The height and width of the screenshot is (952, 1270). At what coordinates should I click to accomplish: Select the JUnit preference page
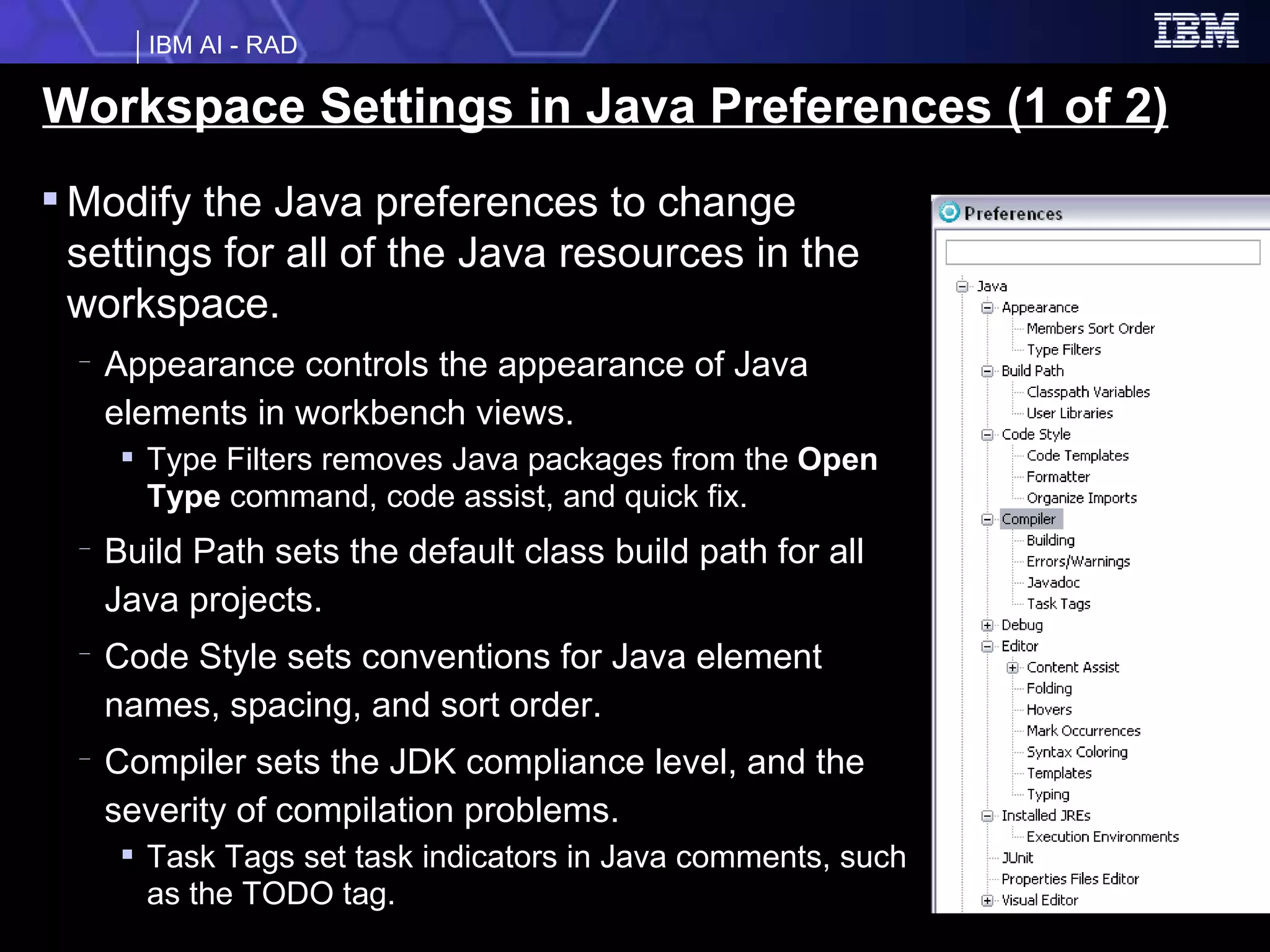point(1017,858)
